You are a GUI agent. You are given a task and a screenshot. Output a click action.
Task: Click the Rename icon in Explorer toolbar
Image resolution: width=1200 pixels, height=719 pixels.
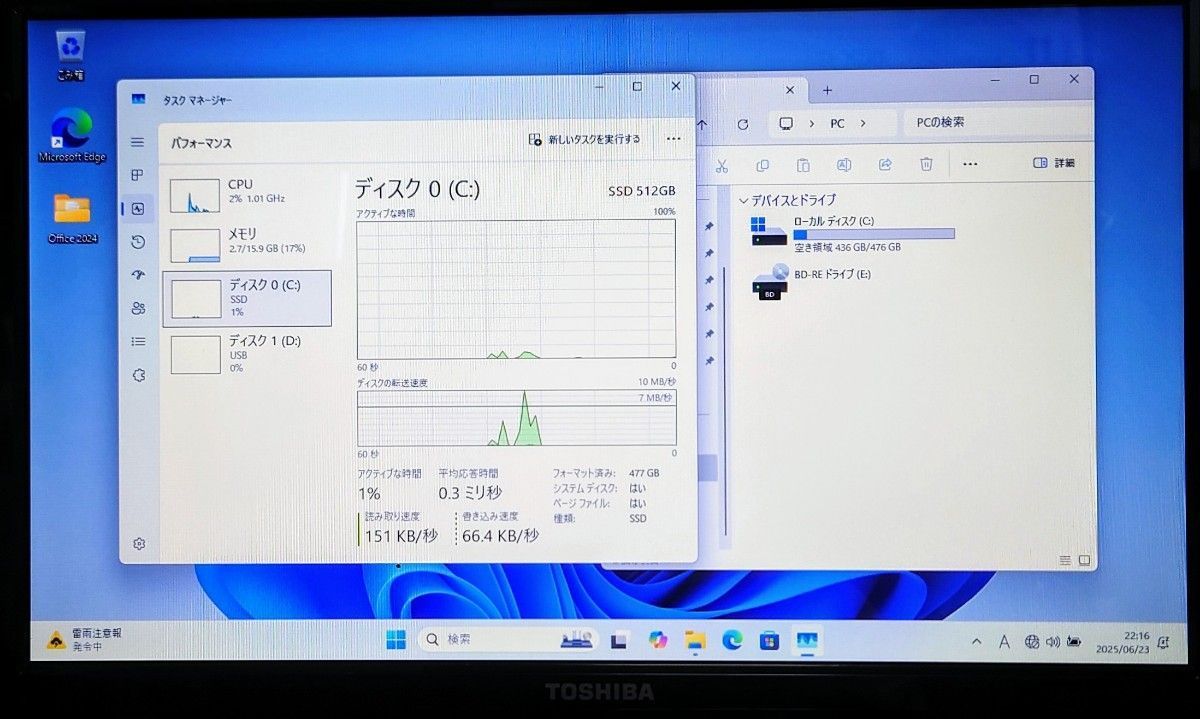point(843,163)
